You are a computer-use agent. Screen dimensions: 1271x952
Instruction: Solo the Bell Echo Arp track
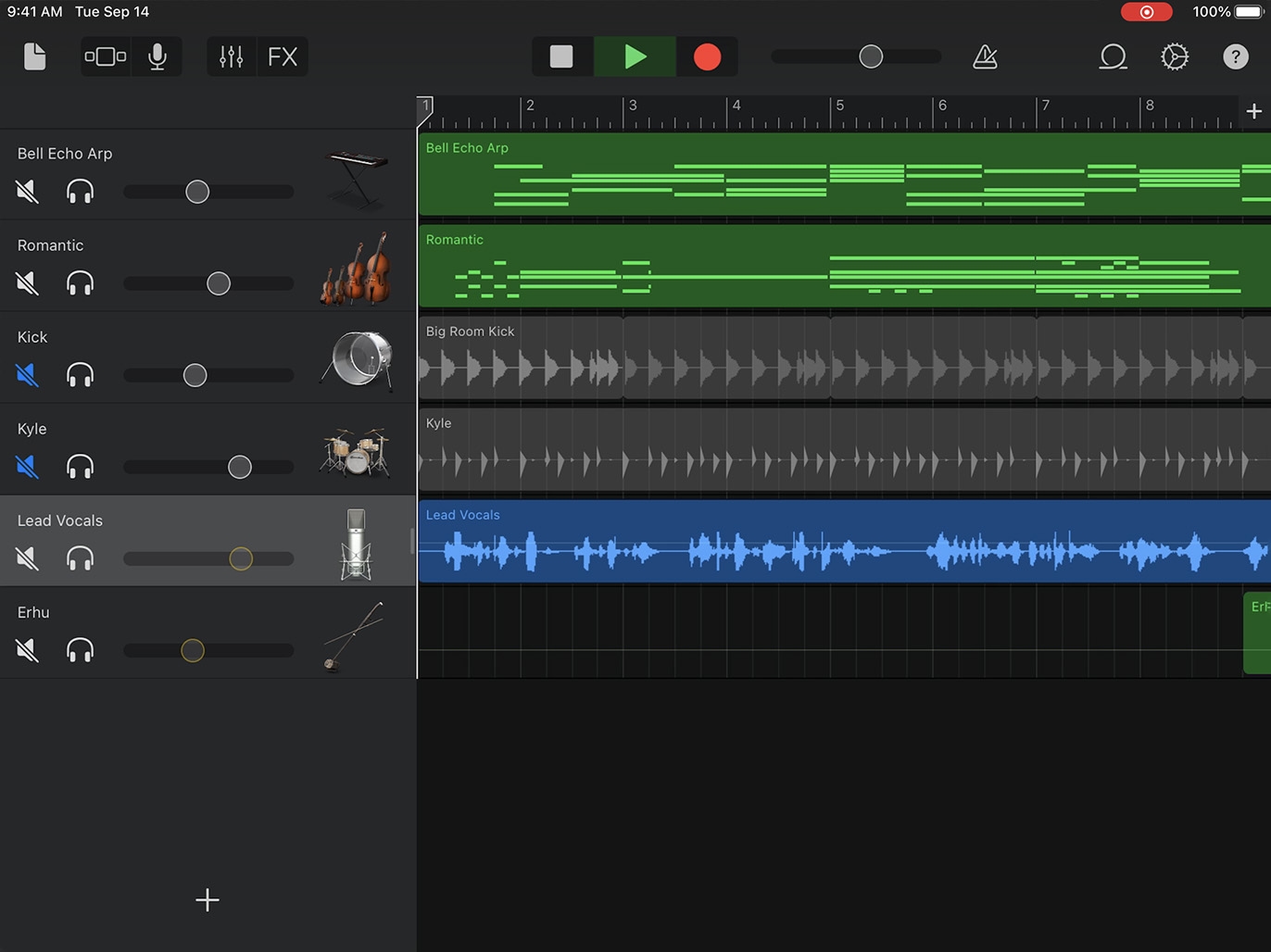point(81,192)
